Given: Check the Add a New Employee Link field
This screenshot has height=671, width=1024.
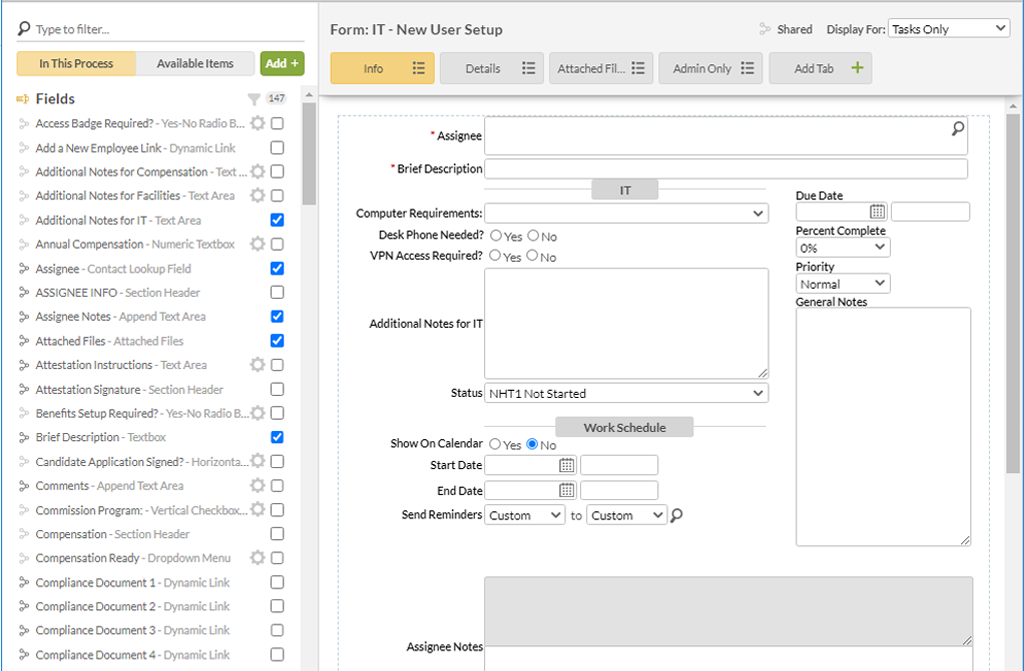Looking at the screenshot, I should (x=277, y=147).
